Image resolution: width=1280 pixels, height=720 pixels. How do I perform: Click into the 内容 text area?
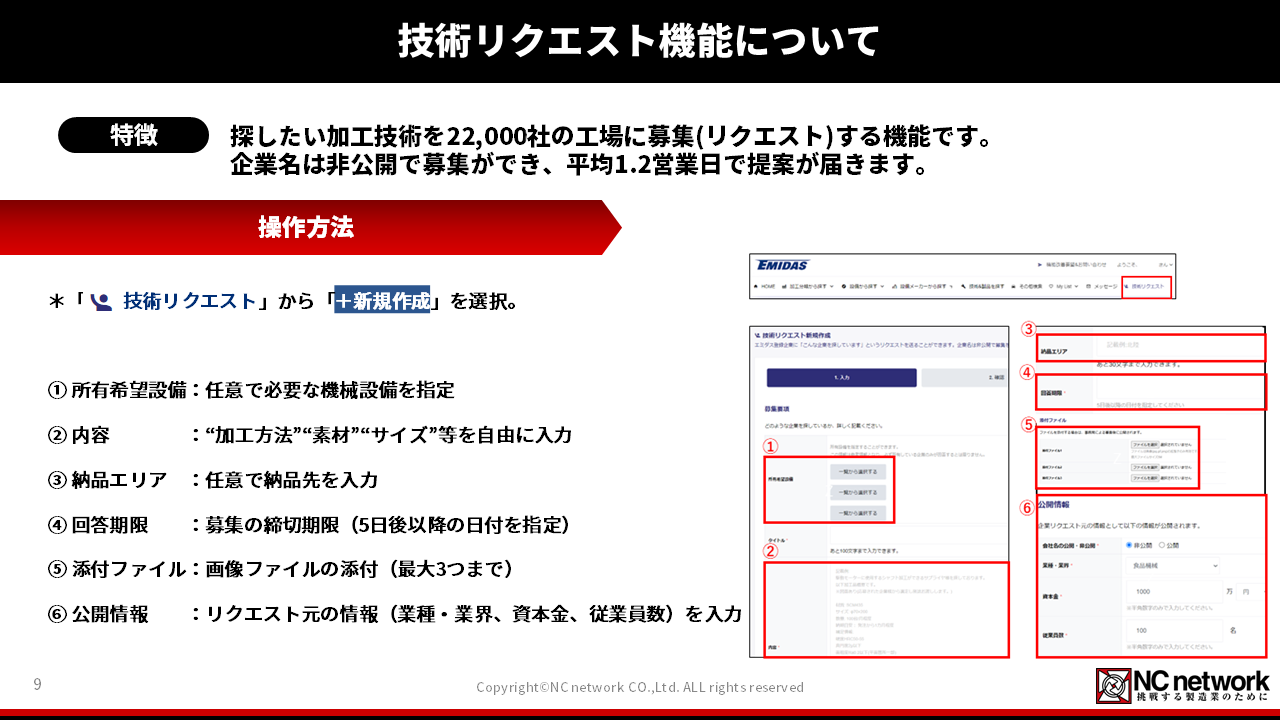[918, 608]
